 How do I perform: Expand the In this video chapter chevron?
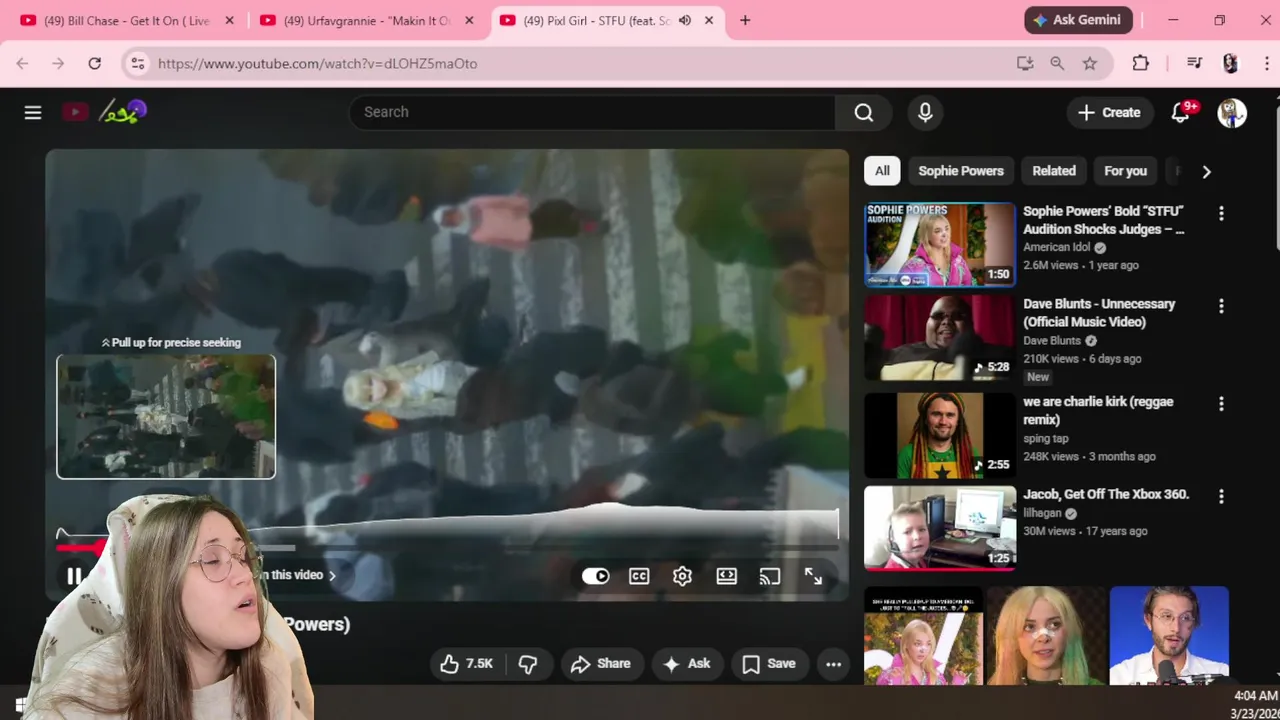click(x=332, y=575)
